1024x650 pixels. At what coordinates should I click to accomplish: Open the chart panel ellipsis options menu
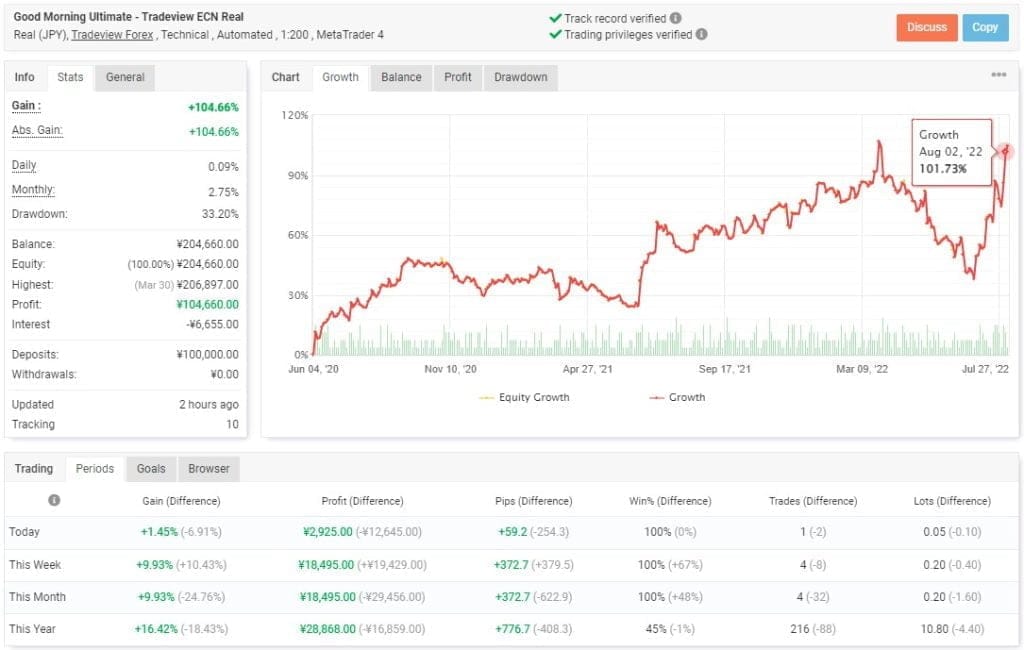tap(998, 73)
